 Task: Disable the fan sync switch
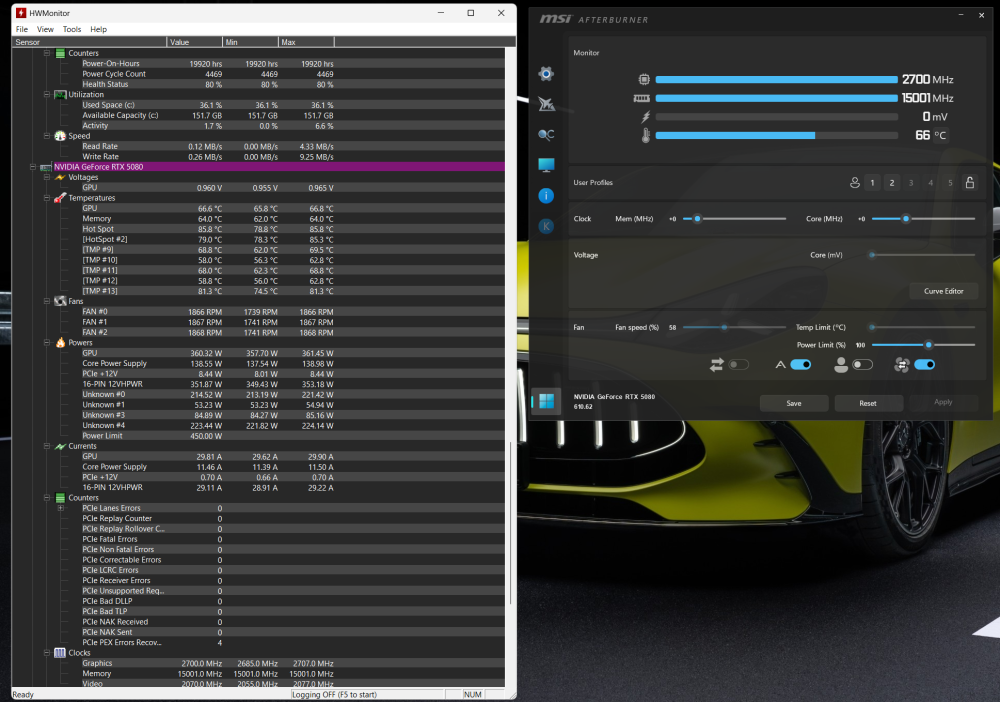coord(925,365)
